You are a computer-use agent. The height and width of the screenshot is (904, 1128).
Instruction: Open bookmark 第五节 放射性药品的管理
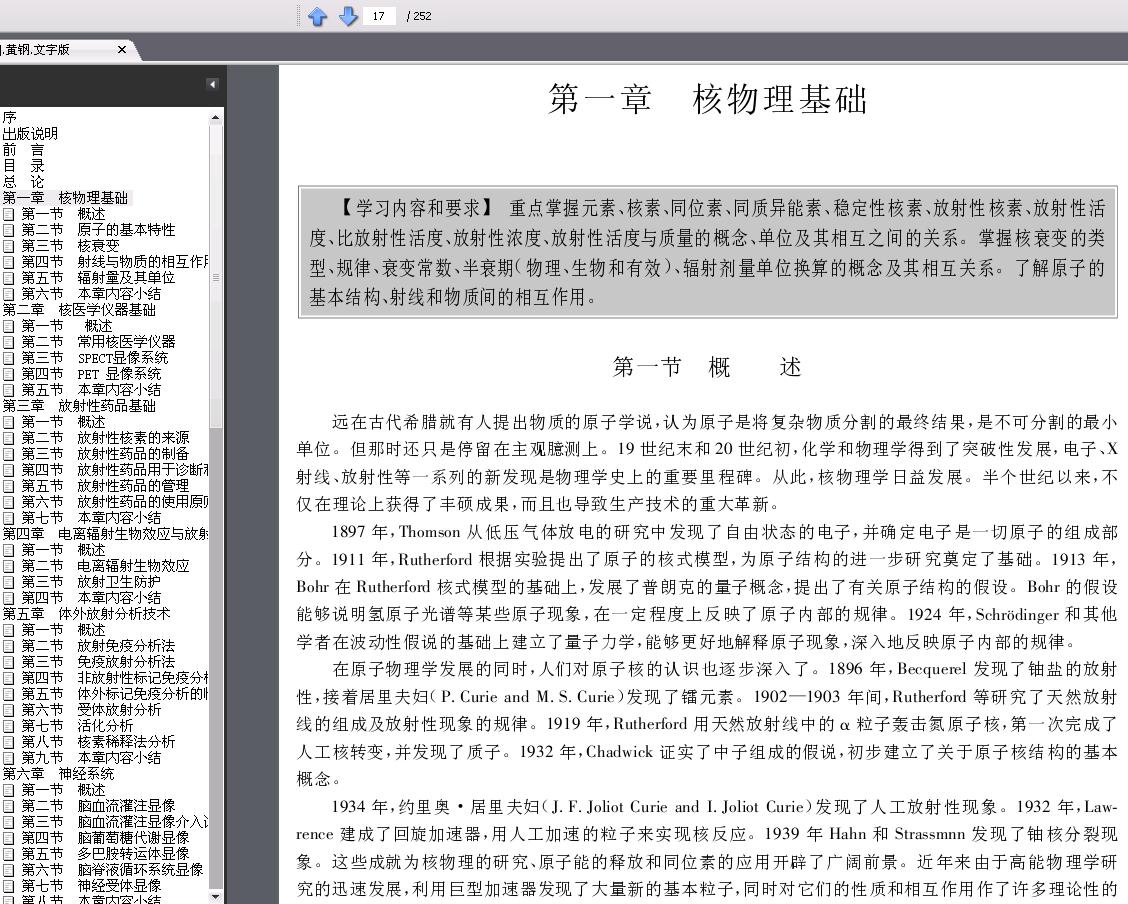pos(105,485)
